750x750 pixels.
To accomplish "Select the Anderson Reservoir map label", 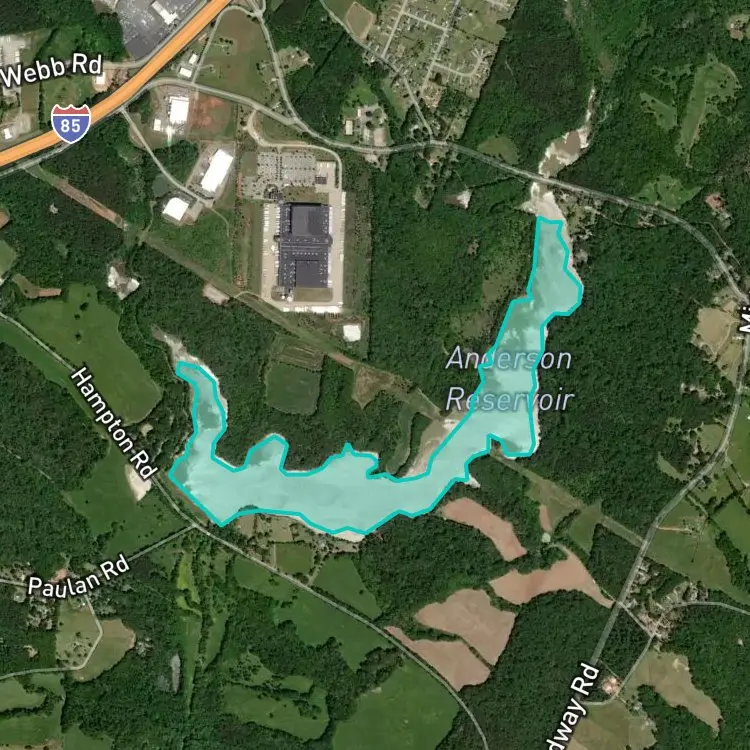I will 509,379.
